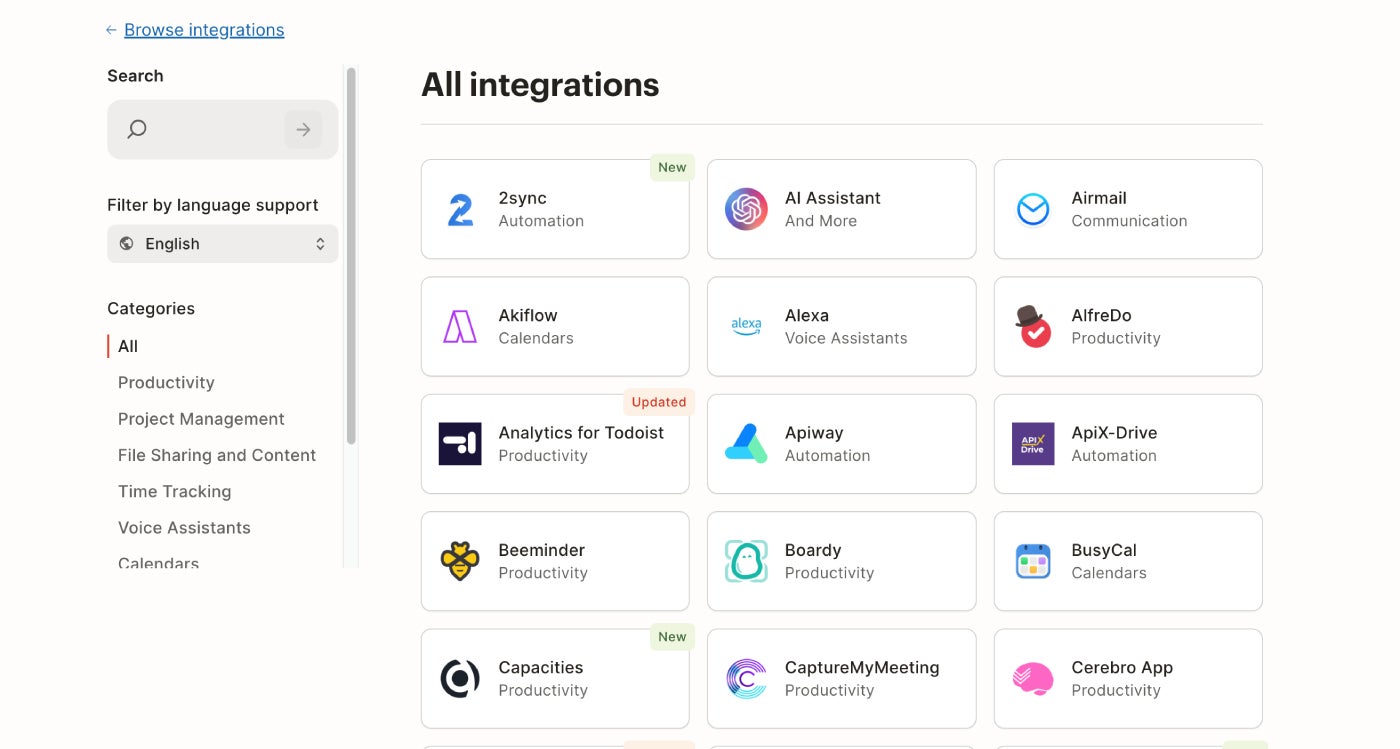Open the AI Assistant integration title
Screen dimensions: 1400x749
coord(833,198)
